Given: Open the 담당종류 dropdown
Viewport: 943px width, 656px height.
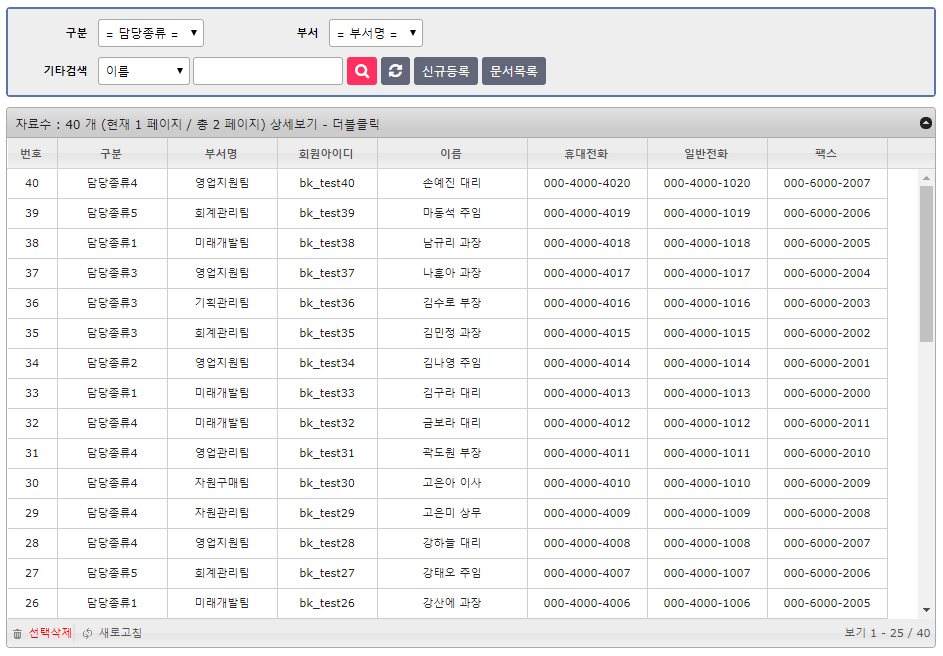Looking at the screenshot, I should coord(150,33).
